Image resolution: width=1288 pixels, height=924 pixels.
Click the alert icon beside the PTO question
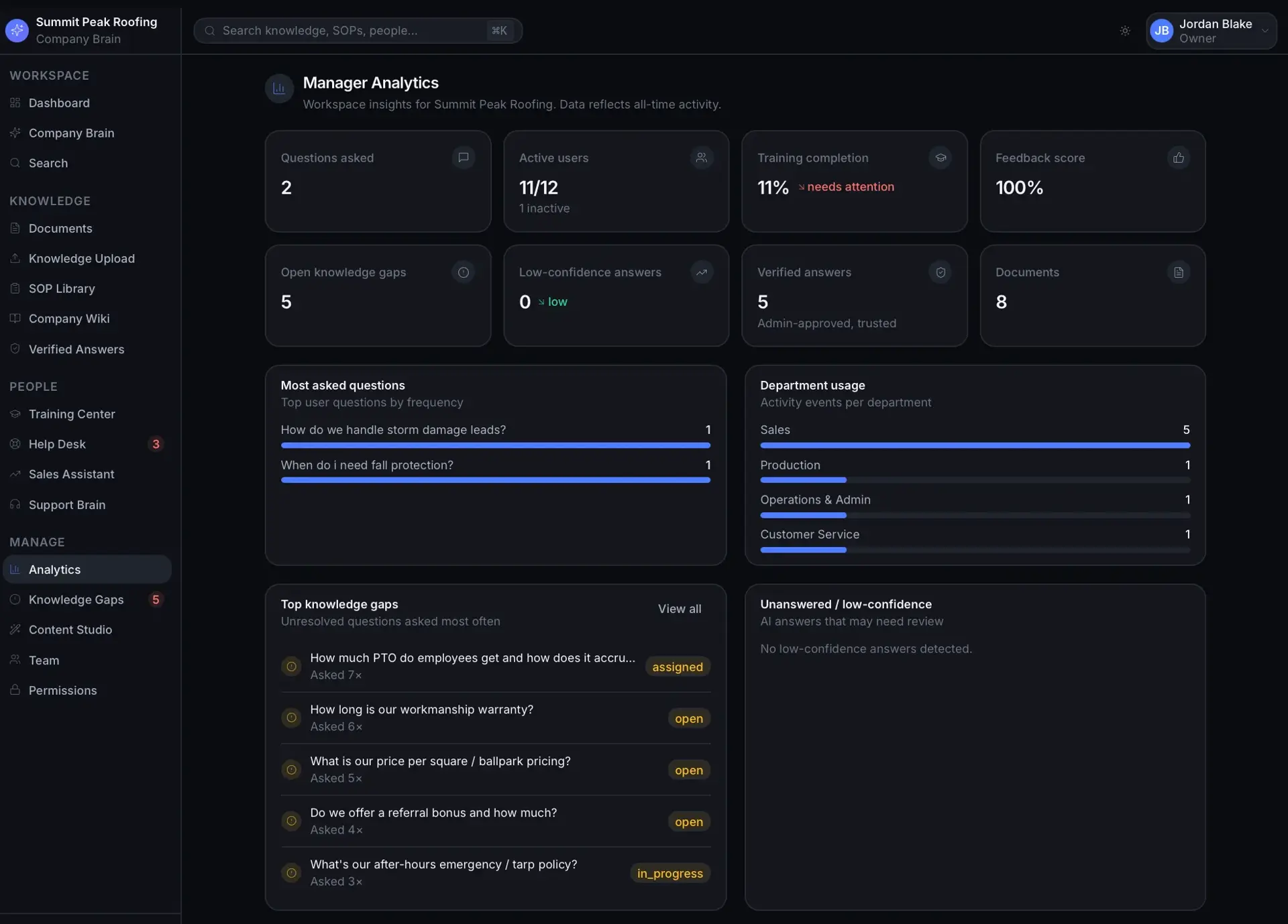click(291, 667)
